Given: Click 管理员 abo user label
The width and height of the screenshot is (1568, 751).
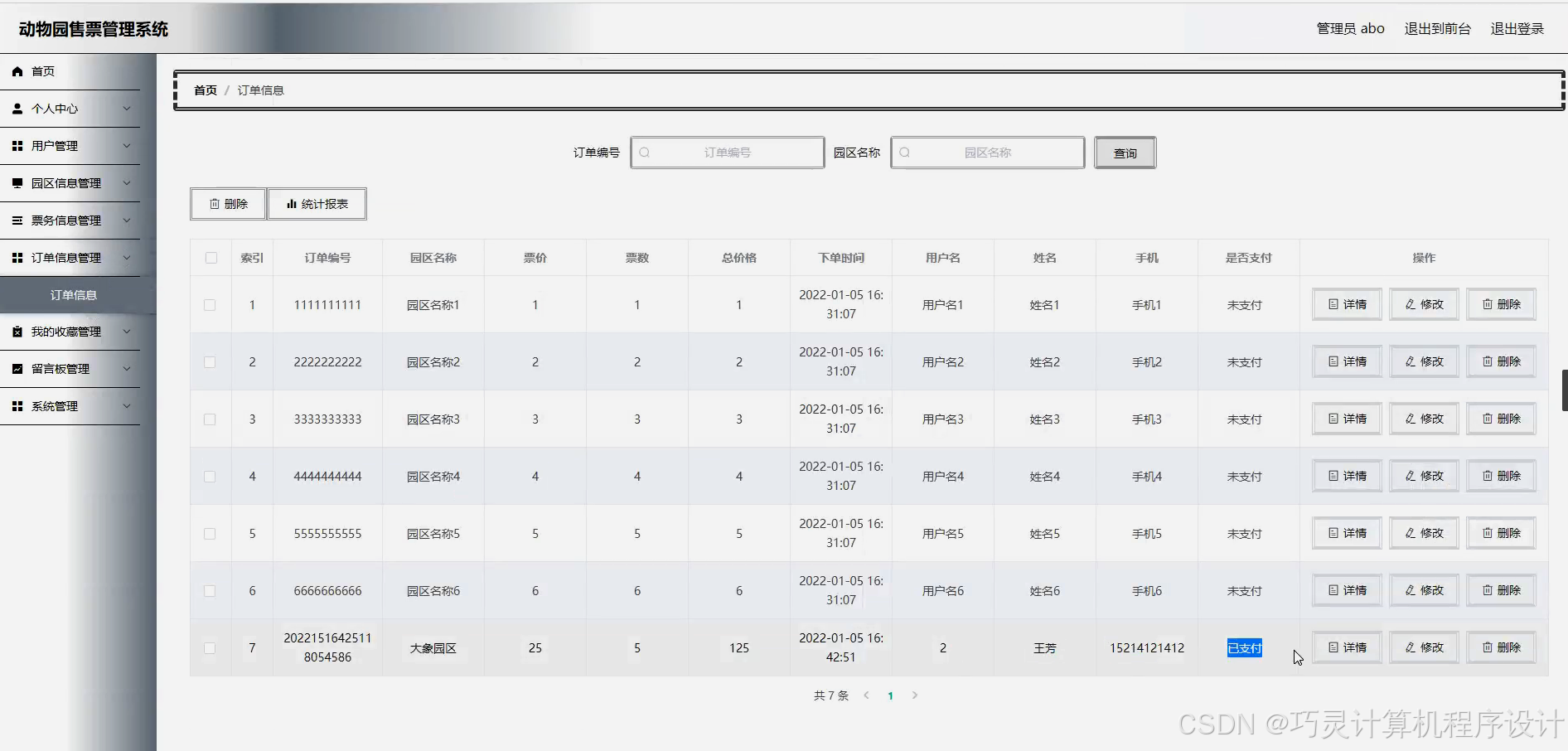Looking at the screenshot, I should pos(1351,28).
